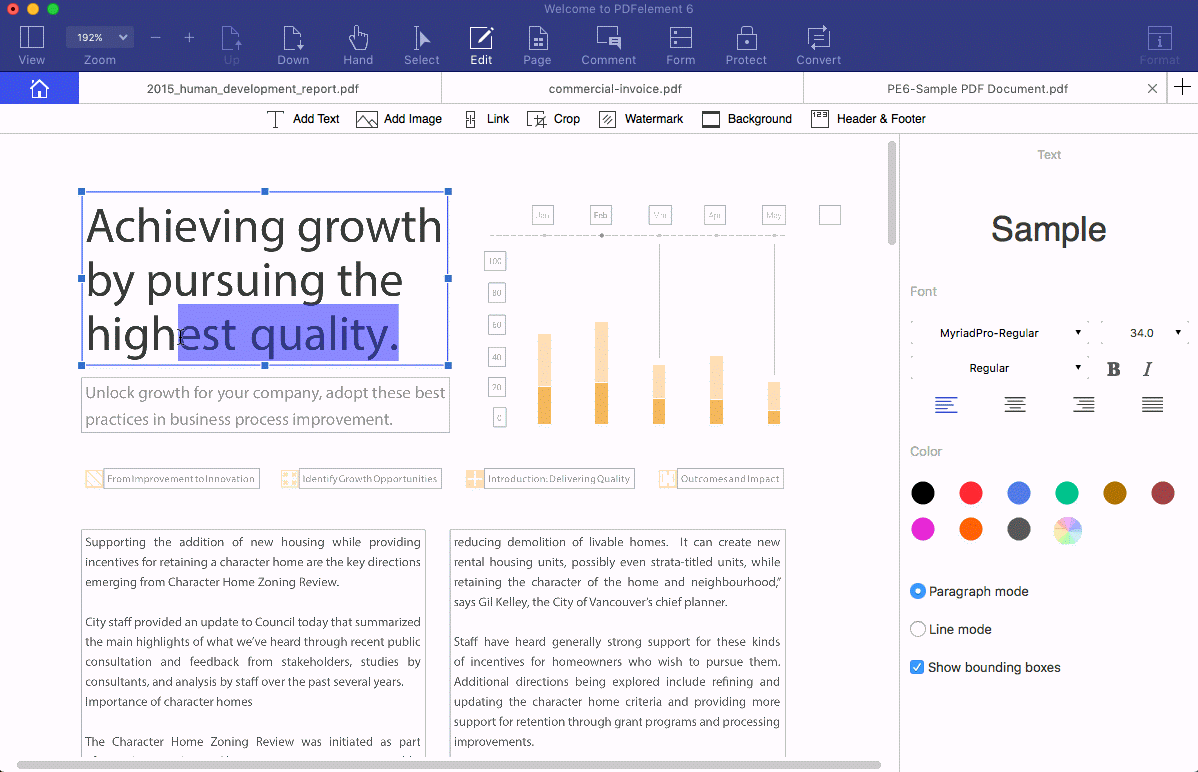Select the Hand tool

coord(358,45)
